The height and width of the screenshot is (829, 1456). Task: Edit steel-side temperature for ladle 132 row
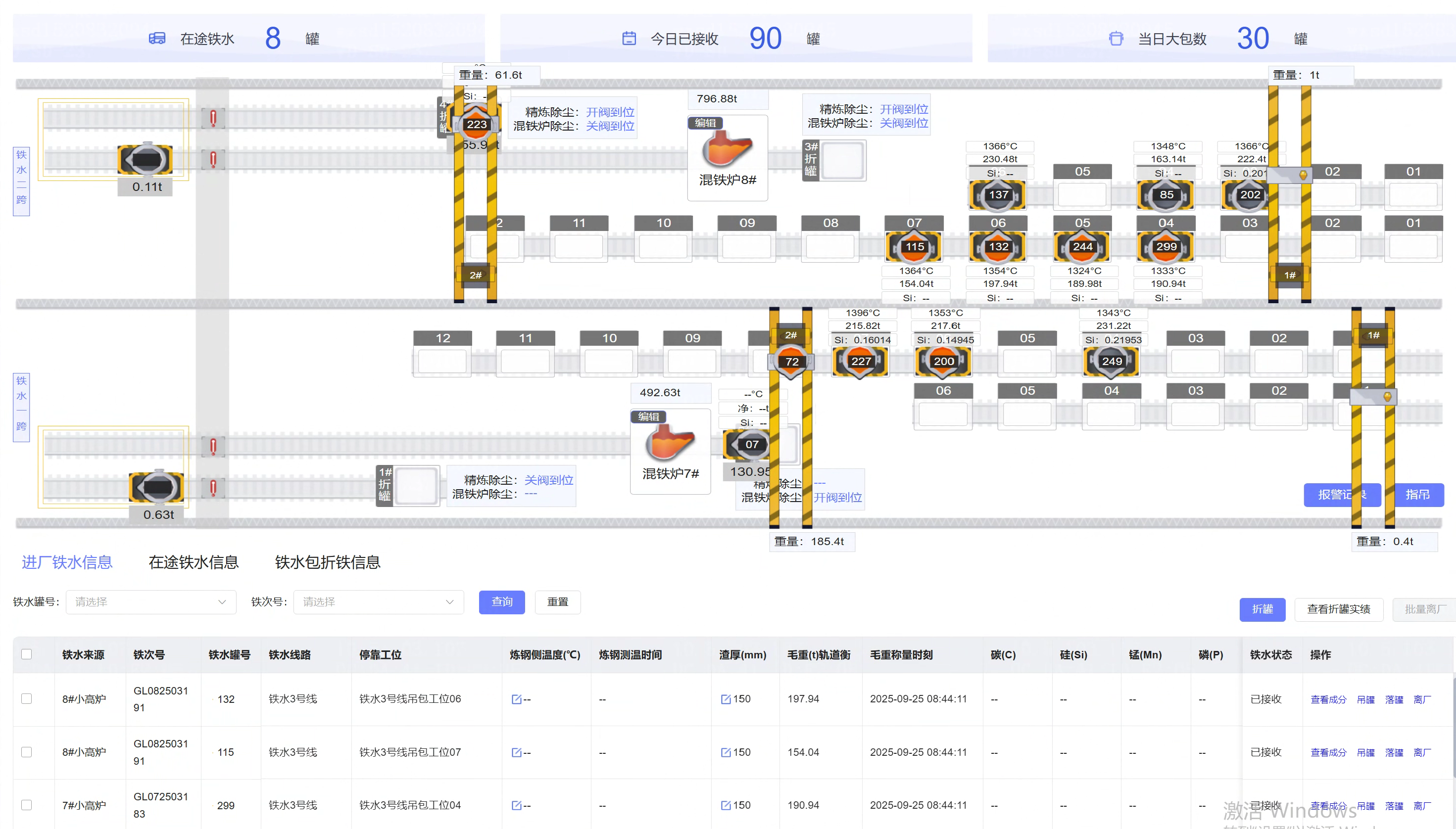(516, 699)
